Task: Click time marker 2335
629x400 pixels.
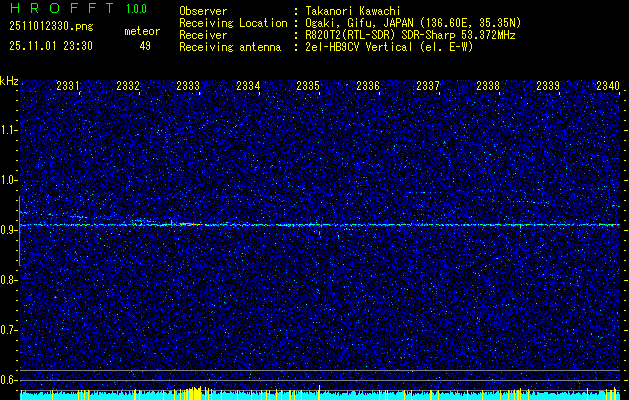Action: 308,85
